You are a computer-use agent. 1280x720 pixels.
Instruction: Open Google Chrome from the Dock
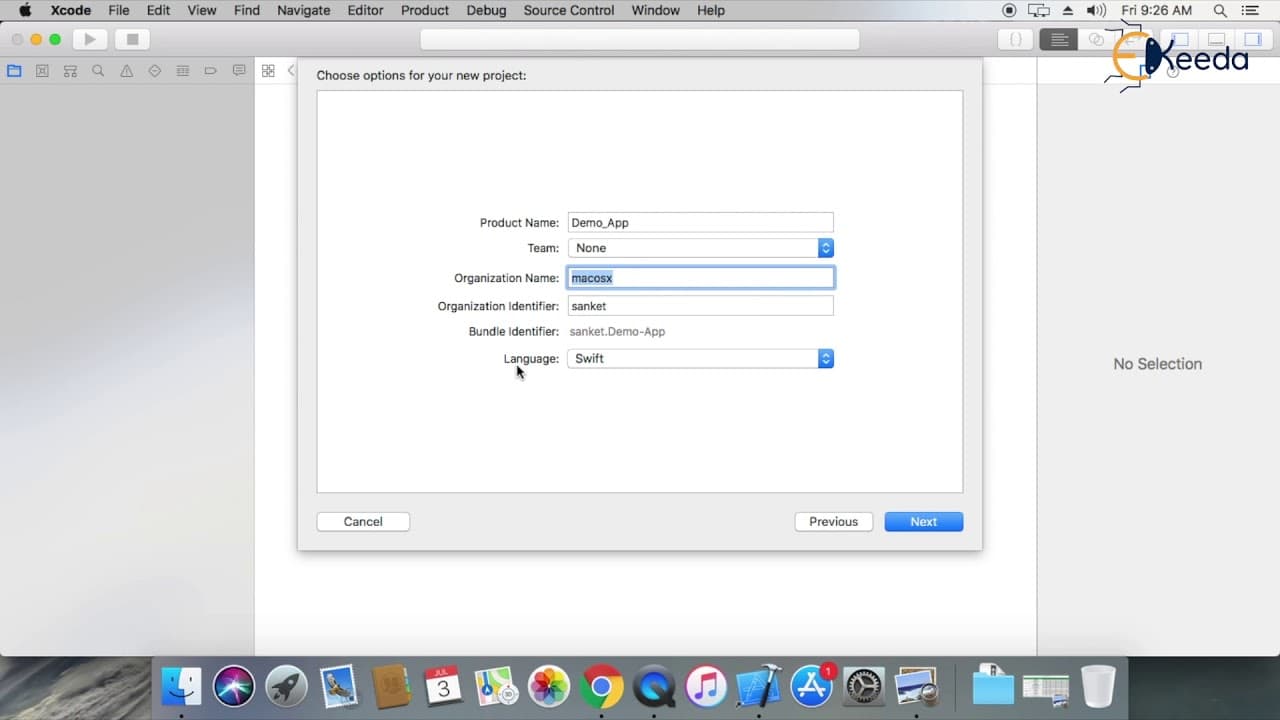coord(601,686)
